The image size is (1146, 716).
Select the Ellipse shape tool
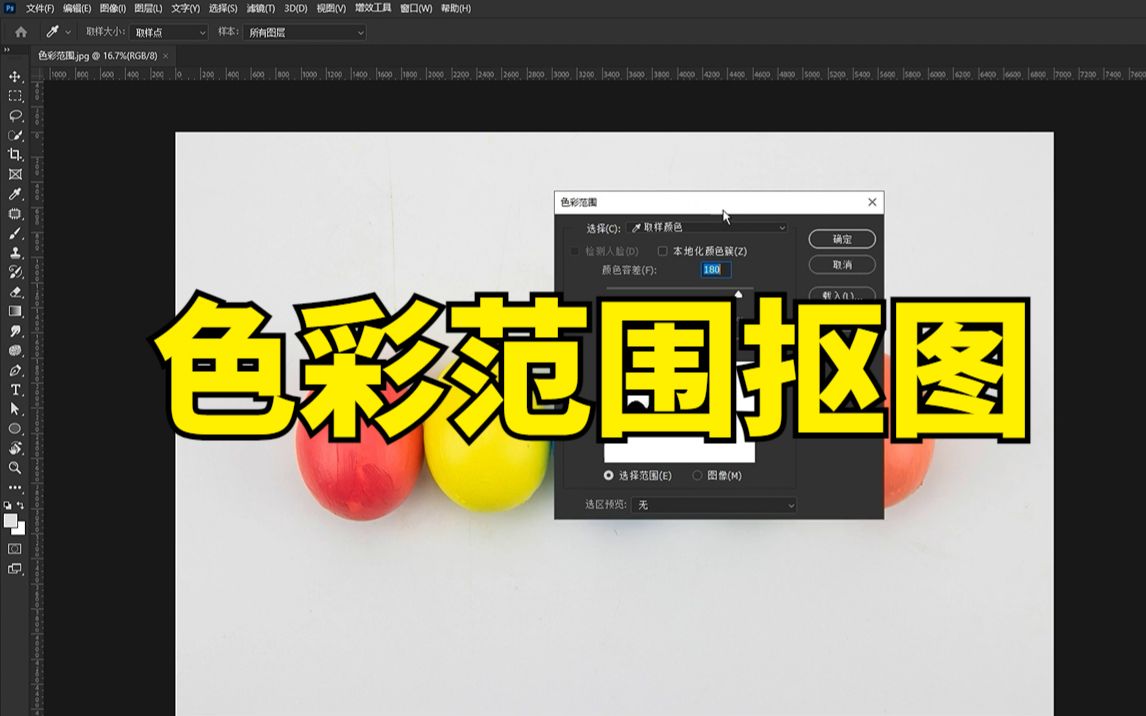(x=15, y=429)
